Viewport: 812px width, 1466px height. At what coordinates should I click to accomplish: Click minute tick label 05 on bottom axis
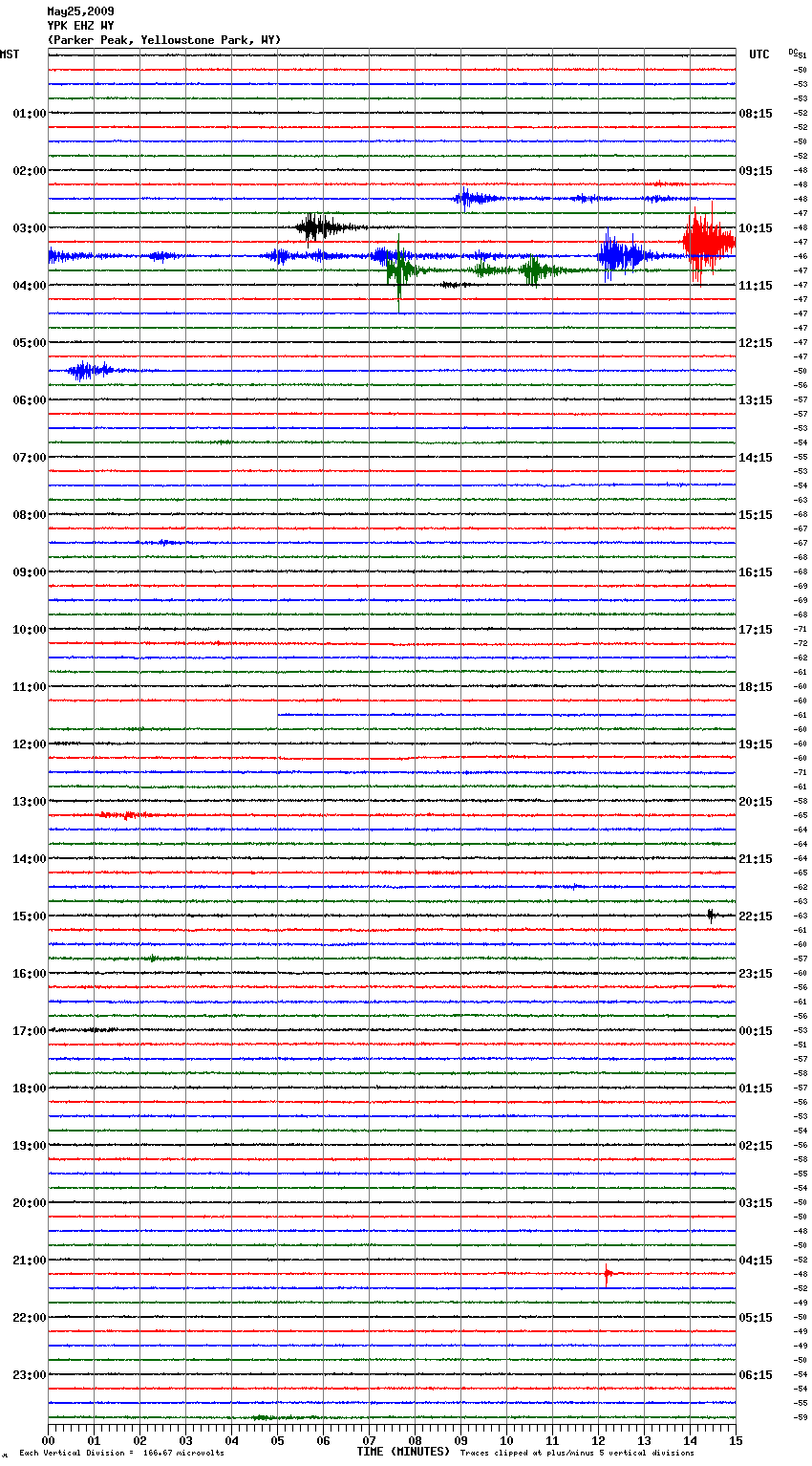click(277, 1440)
